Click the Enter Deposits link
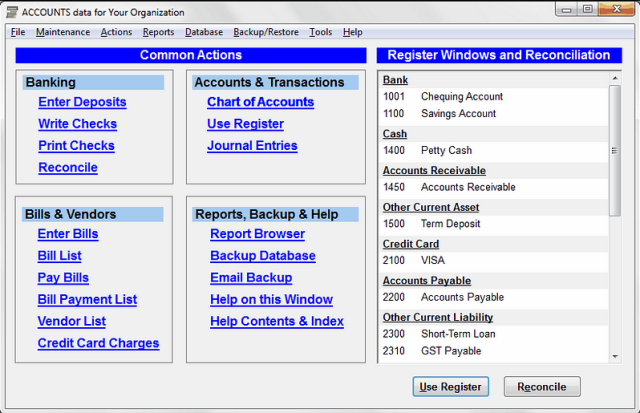 click(x=82, y=102)
